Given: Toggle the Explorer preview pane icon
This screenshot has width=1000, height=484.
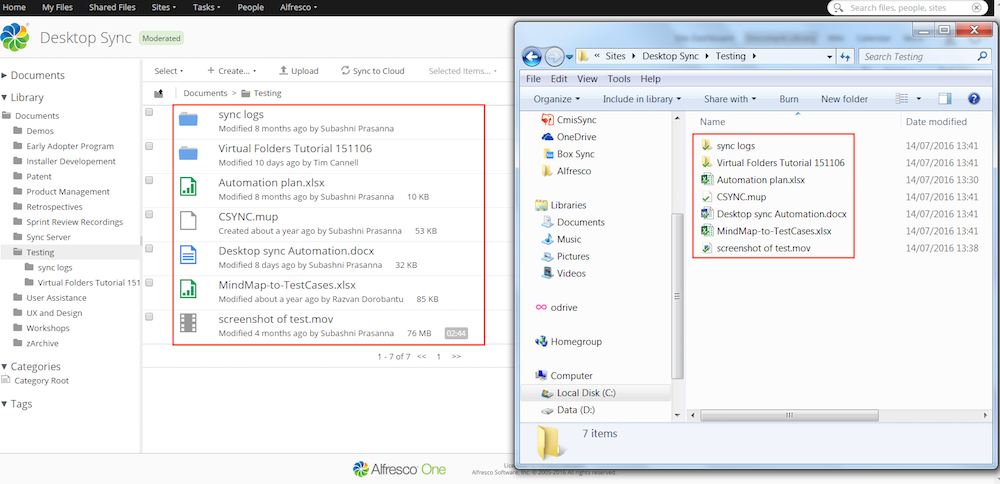Looking at the screenshot, I should pyautogui.click(x=944, y=99).
